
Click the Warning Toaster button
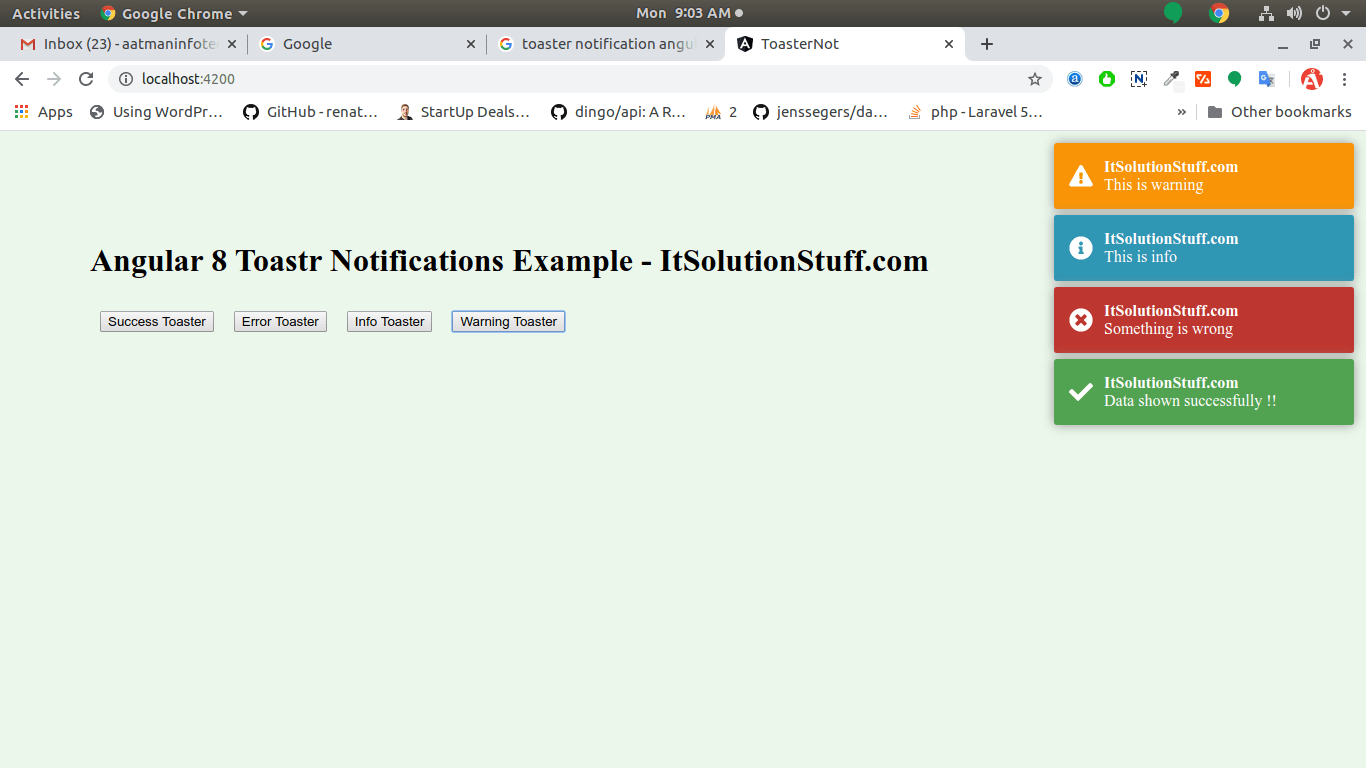(508, 321)
